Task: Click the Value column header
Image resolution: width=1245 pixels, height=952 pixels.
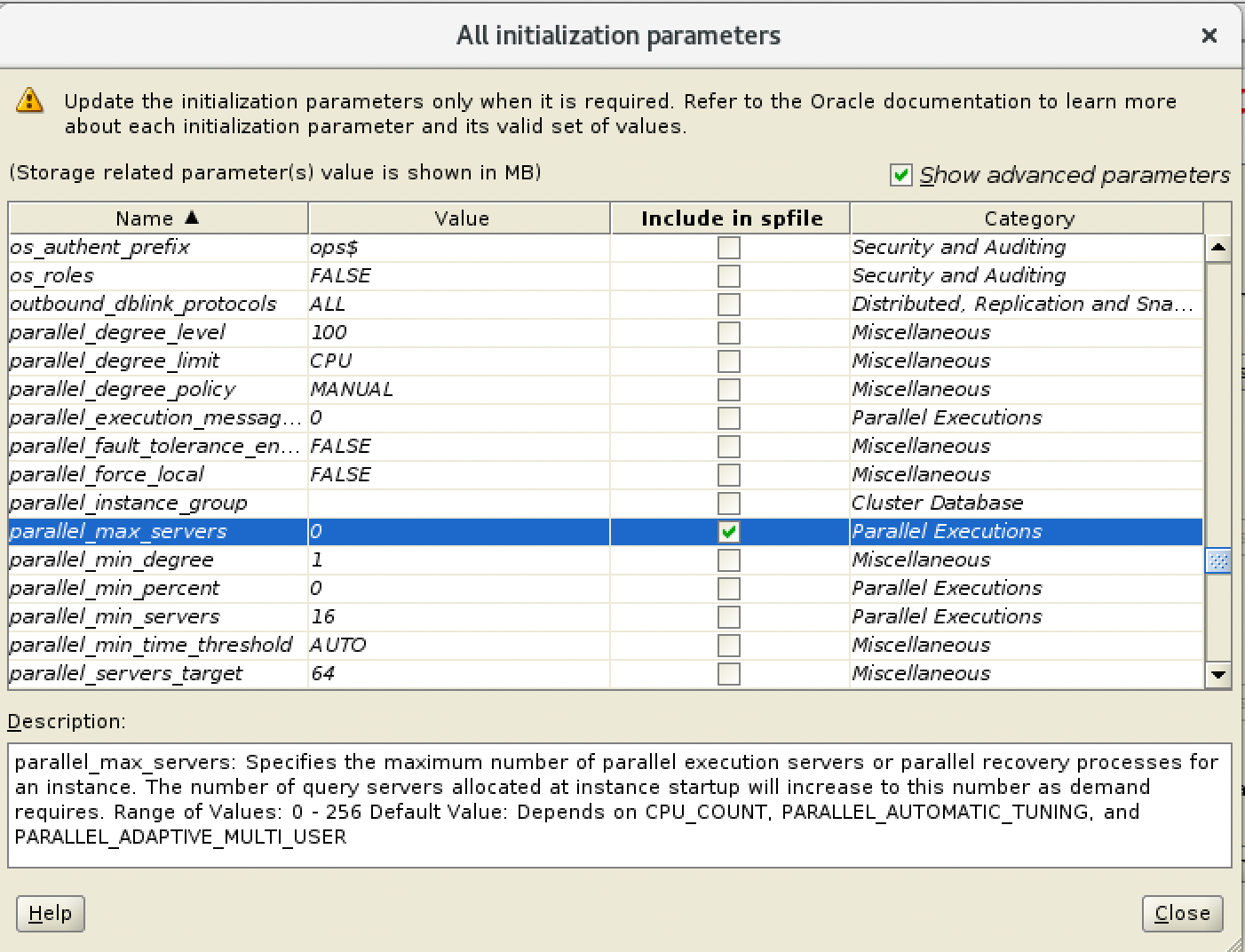Action: pos(460,218)
